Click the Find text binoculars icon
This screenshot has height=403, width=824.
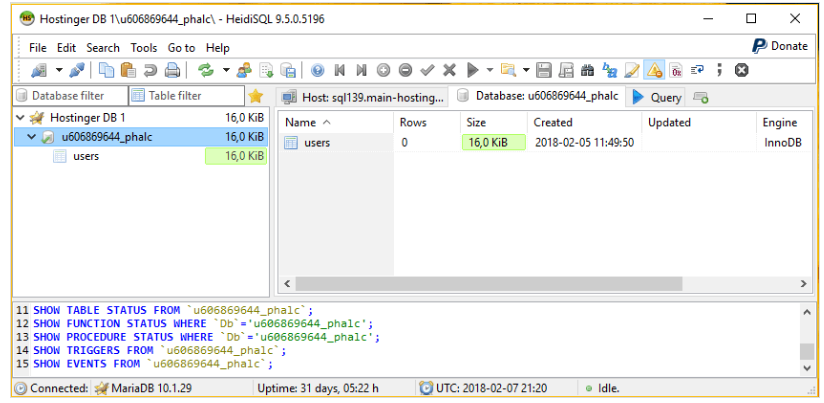tap(588, 70)
